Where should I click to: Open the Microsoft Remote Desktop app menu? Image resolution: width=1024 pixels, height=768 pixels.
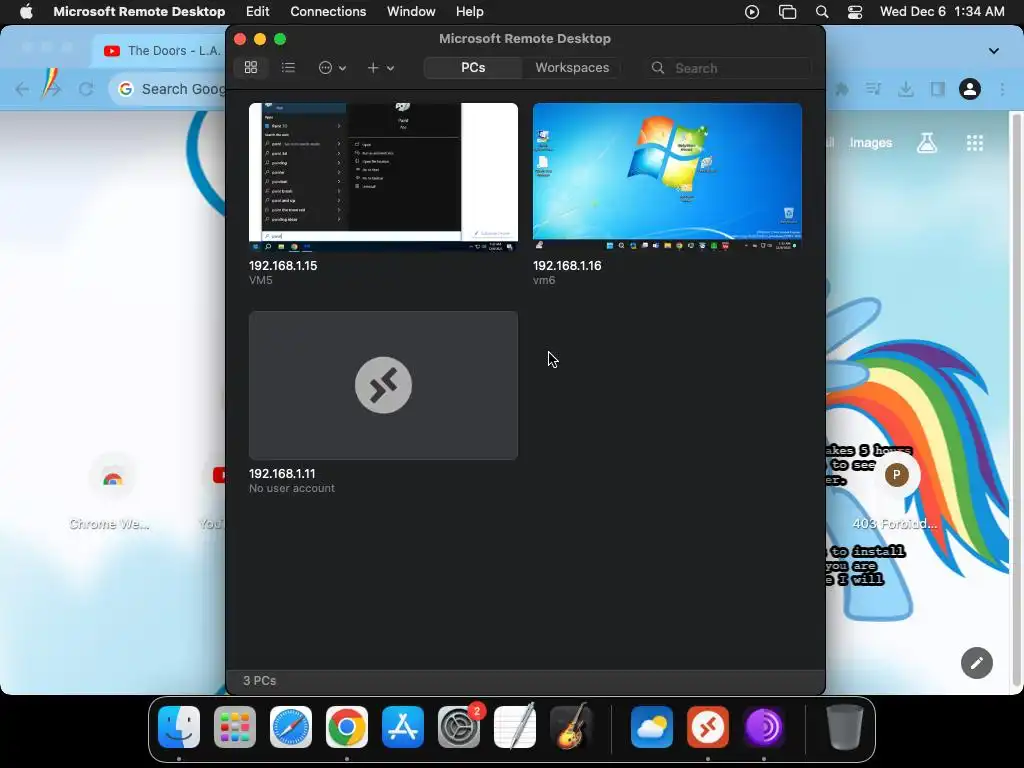pos(139,12)
